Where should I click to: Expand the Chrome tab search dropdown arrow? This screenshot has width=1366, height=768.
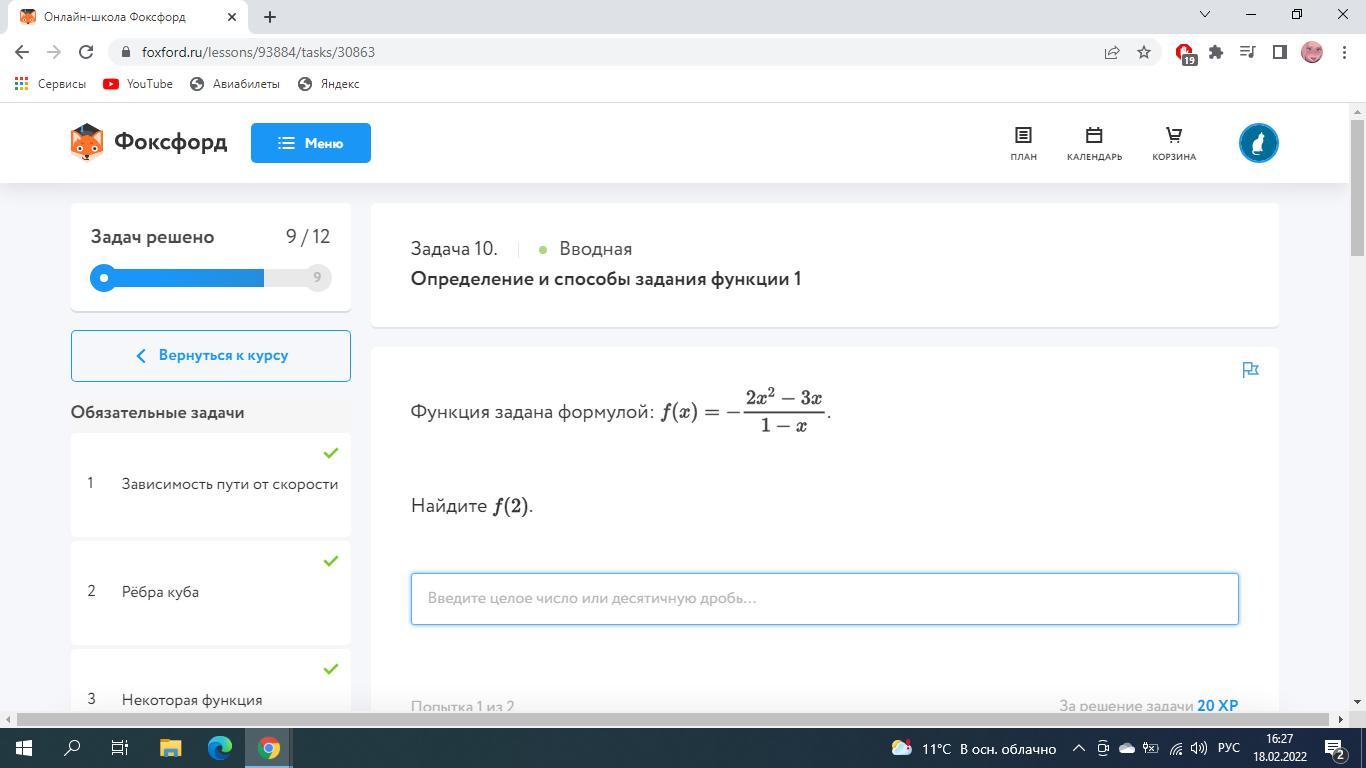tap(1205, 15)
